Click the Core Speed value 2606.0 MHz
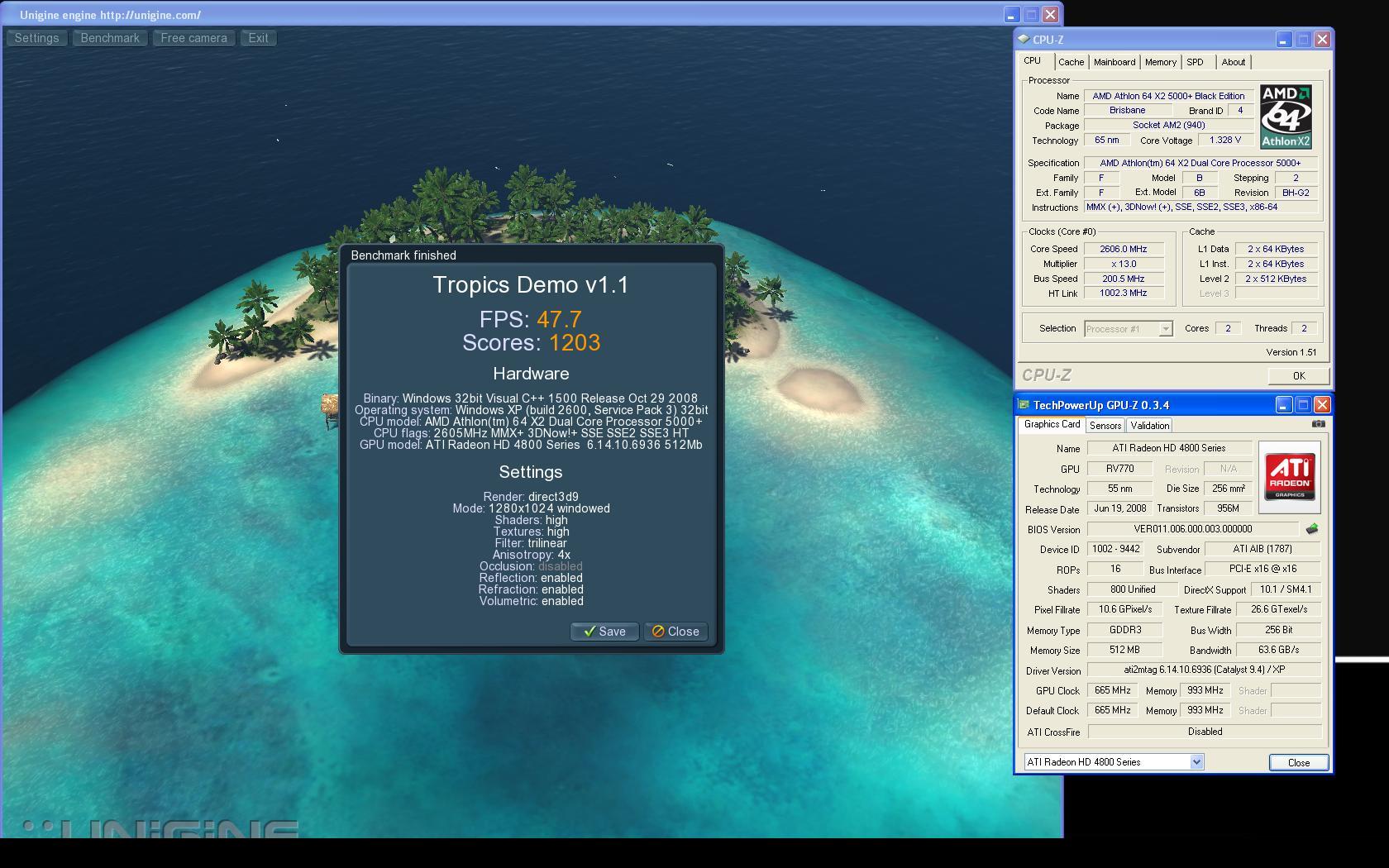 coord(1124,249)
